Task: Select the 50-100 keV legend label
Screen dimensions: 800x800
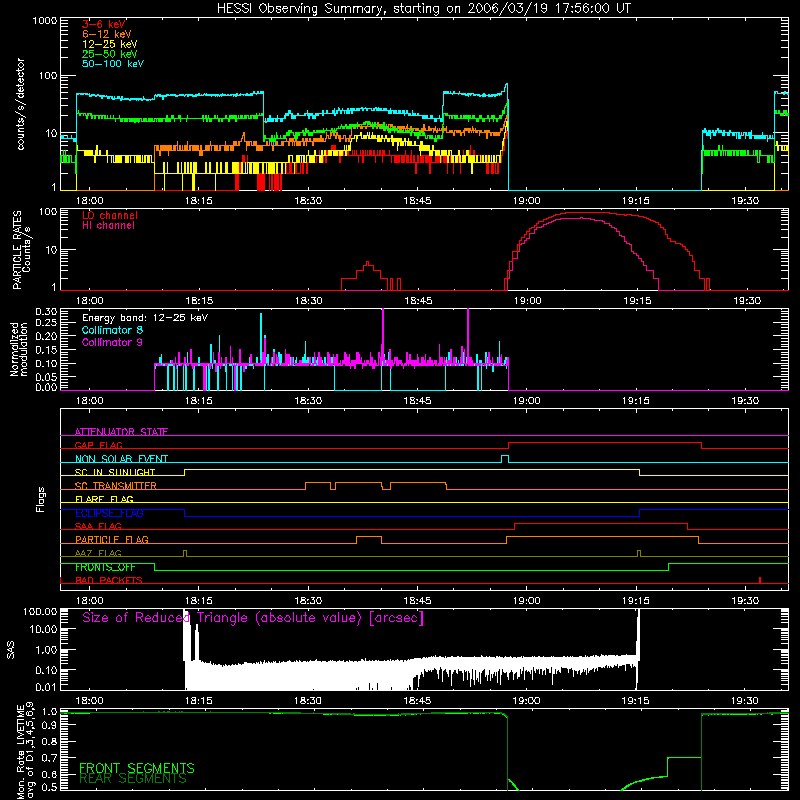Action: (x=113, y=64)
